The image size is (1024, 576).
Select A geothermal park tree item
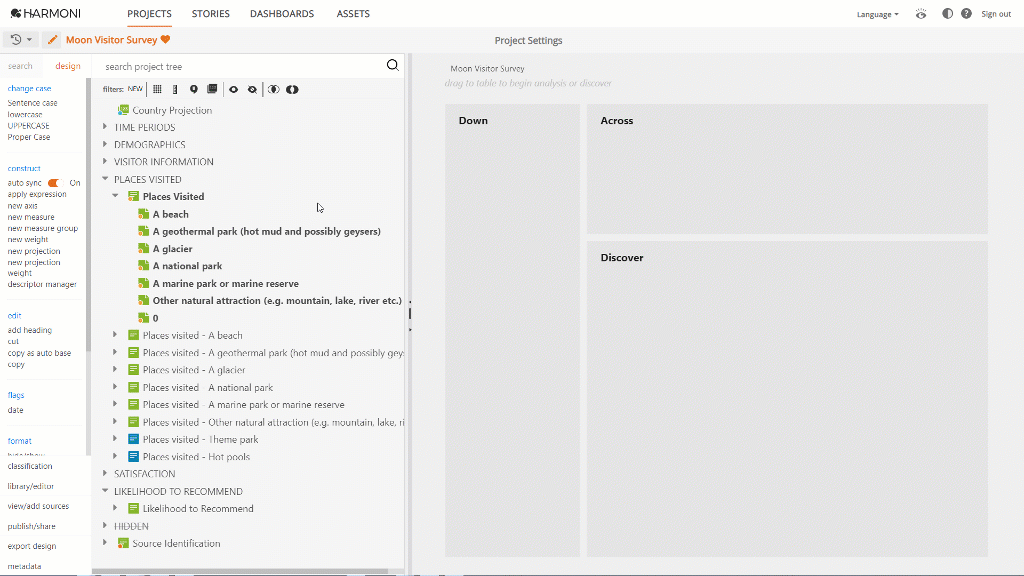click(266, 231)
